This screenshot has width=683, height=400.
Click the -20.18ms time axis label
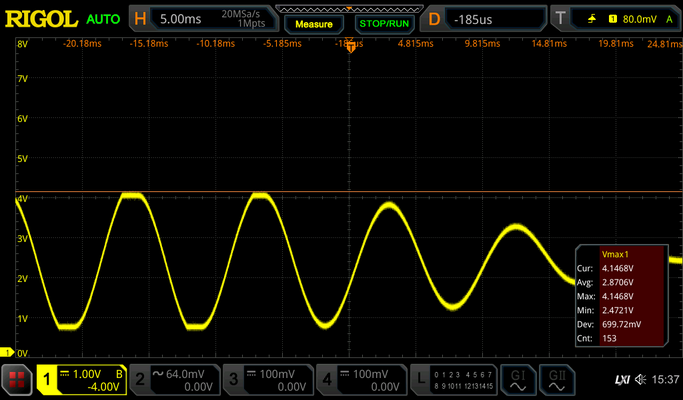[82, 44]
